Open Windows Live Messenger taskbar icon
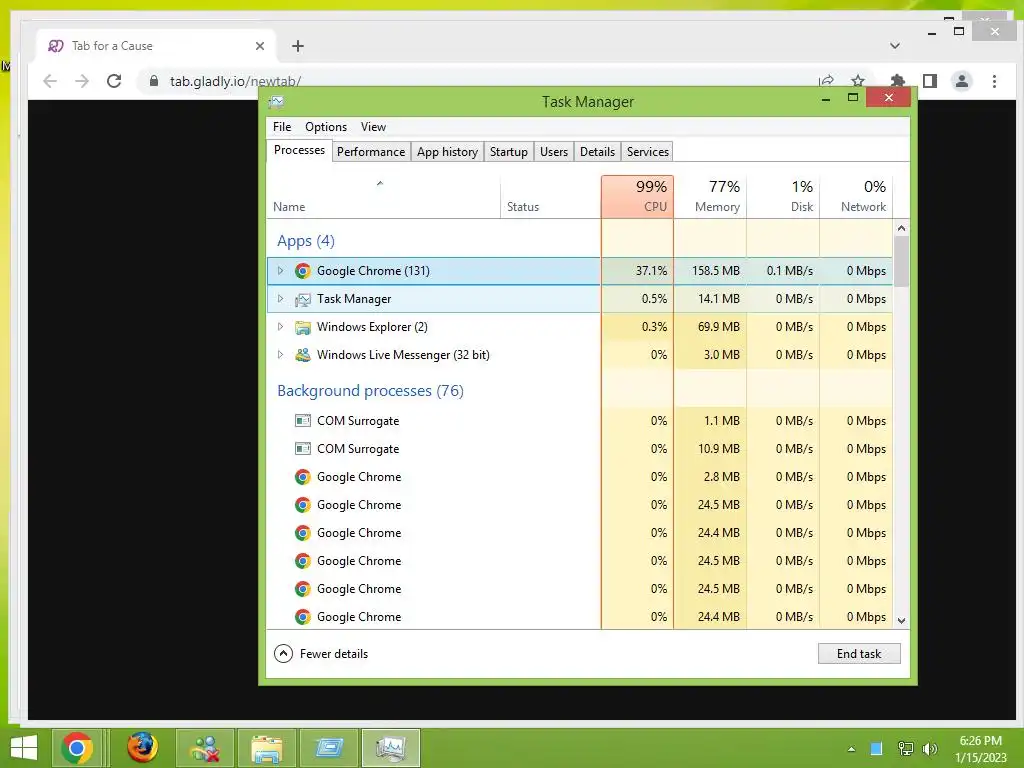The width and height of the screenshot is (1024, 768). (204, 748)
